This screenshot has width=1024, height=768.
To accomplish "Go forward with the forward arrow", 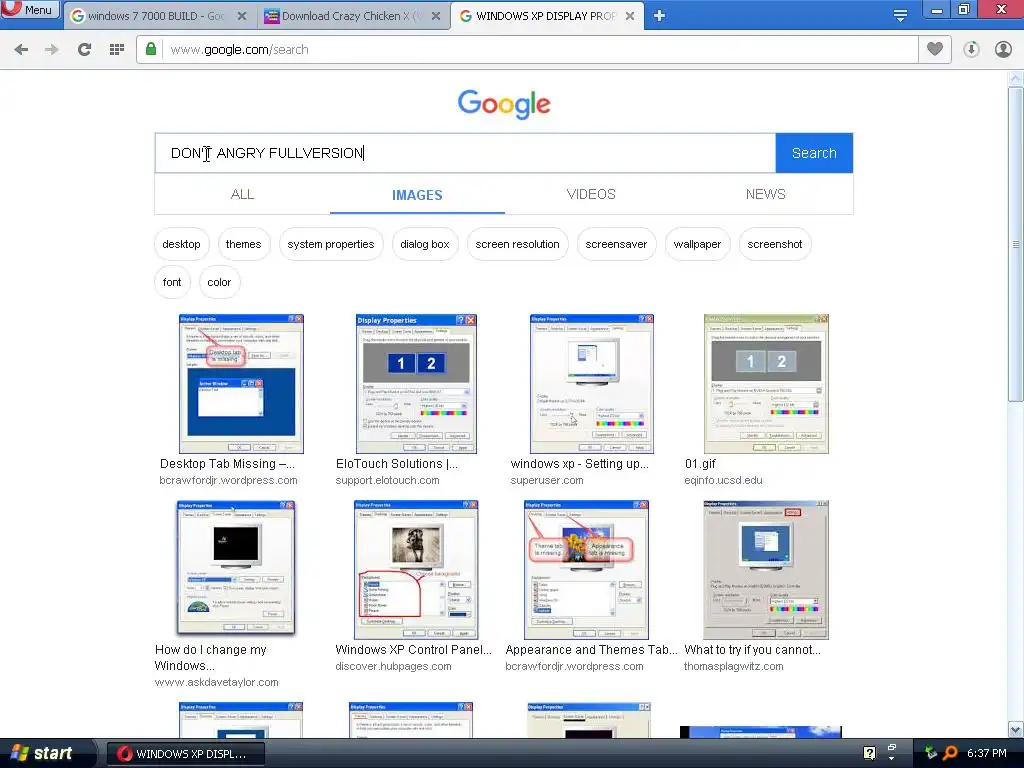I will pos(52,50).
